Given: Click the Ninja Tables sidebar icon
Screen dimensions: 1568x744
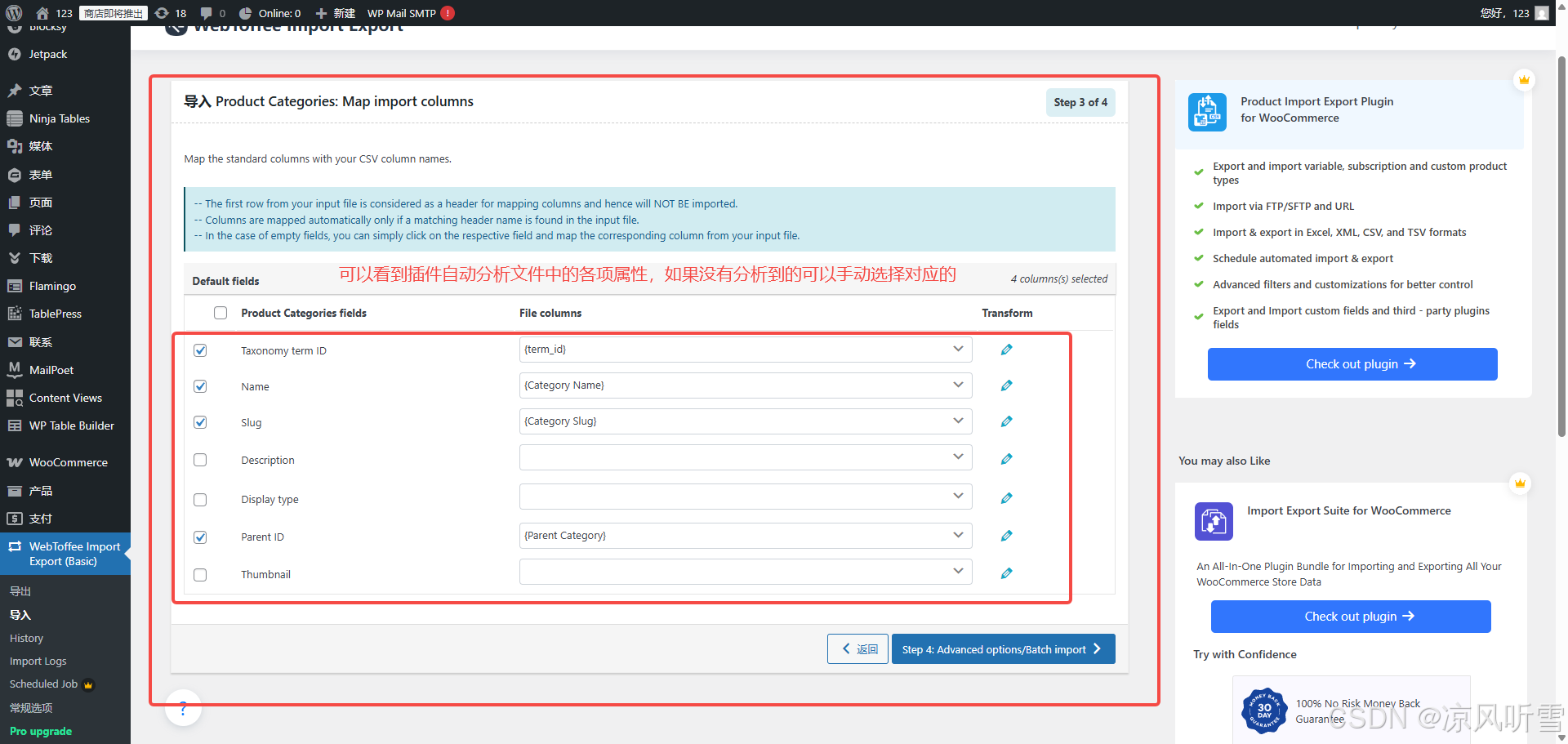Looking at the screenshot, I should [14, 118].
